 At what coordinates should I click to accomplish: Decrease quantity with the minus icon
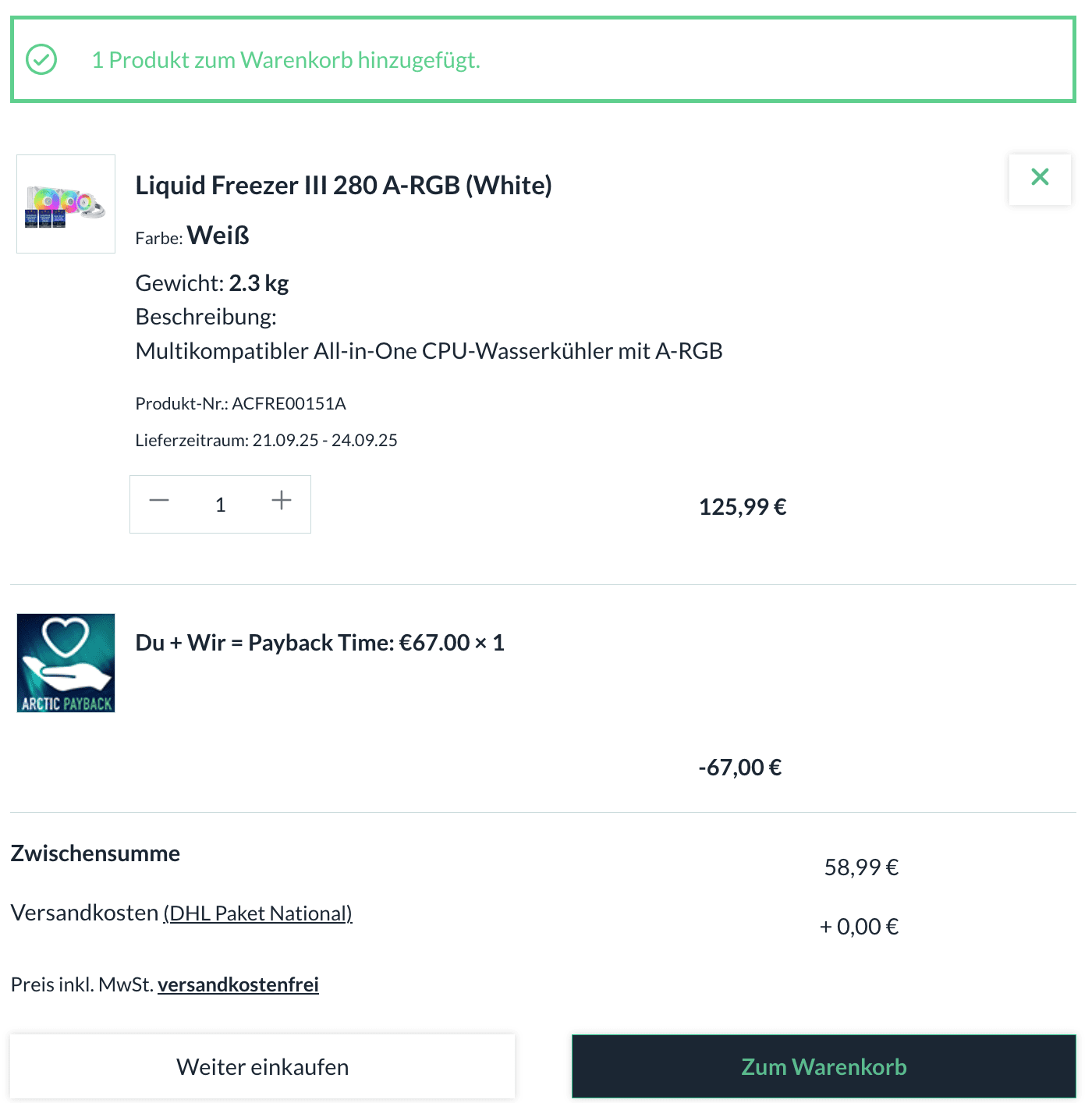tap(159, 501)
